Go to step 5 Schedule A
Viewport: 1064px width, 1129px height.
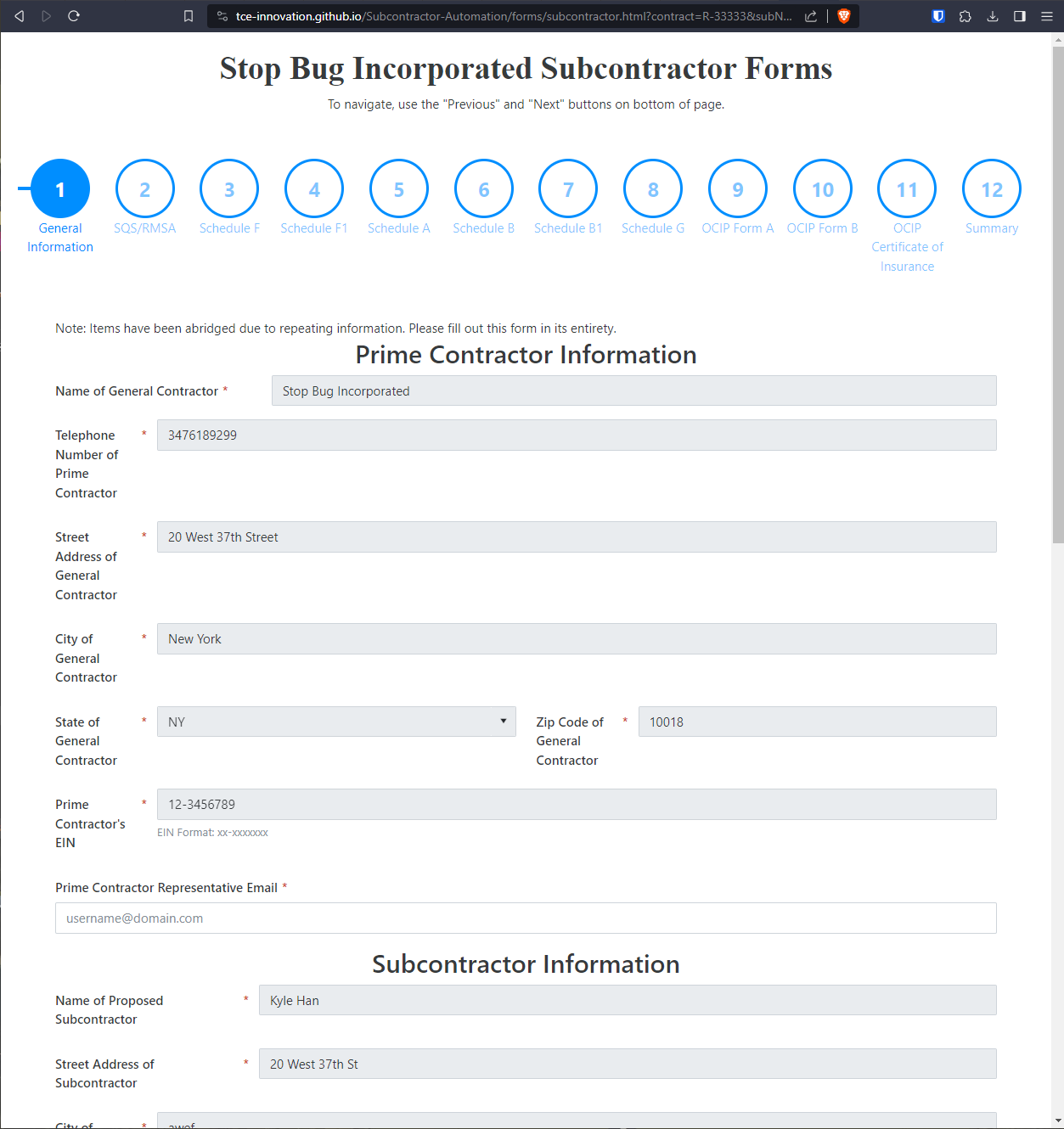point(399,188)
